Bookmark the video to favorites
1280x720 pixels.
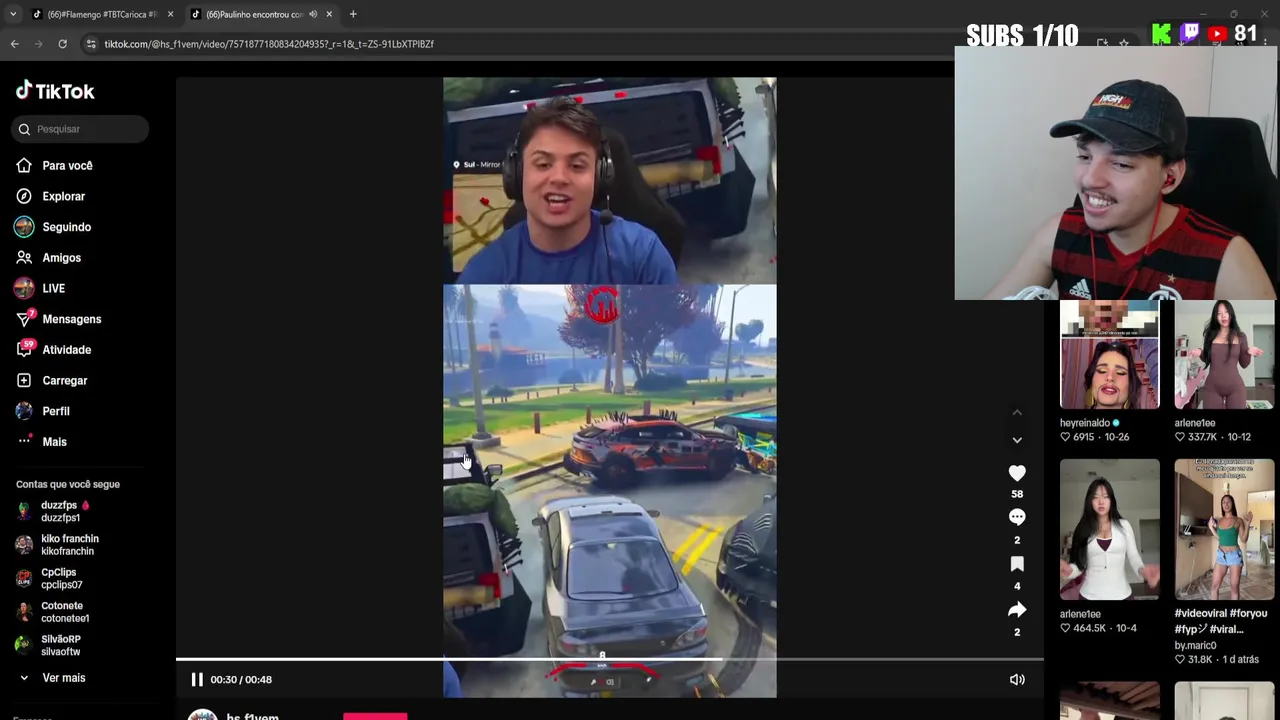pos(1017,564)
